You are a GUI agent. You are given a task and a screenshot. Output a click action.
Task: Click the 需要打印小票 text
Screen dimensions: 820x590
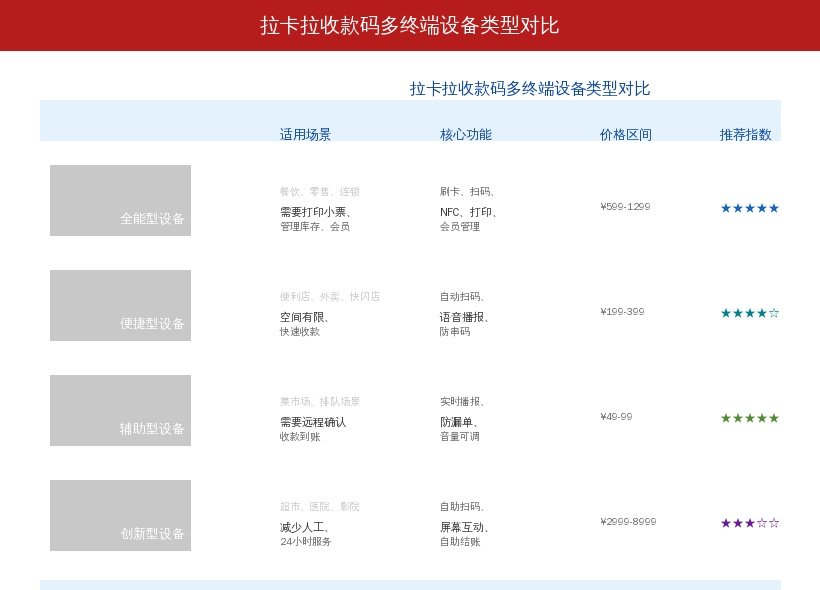tap(315, 212)
